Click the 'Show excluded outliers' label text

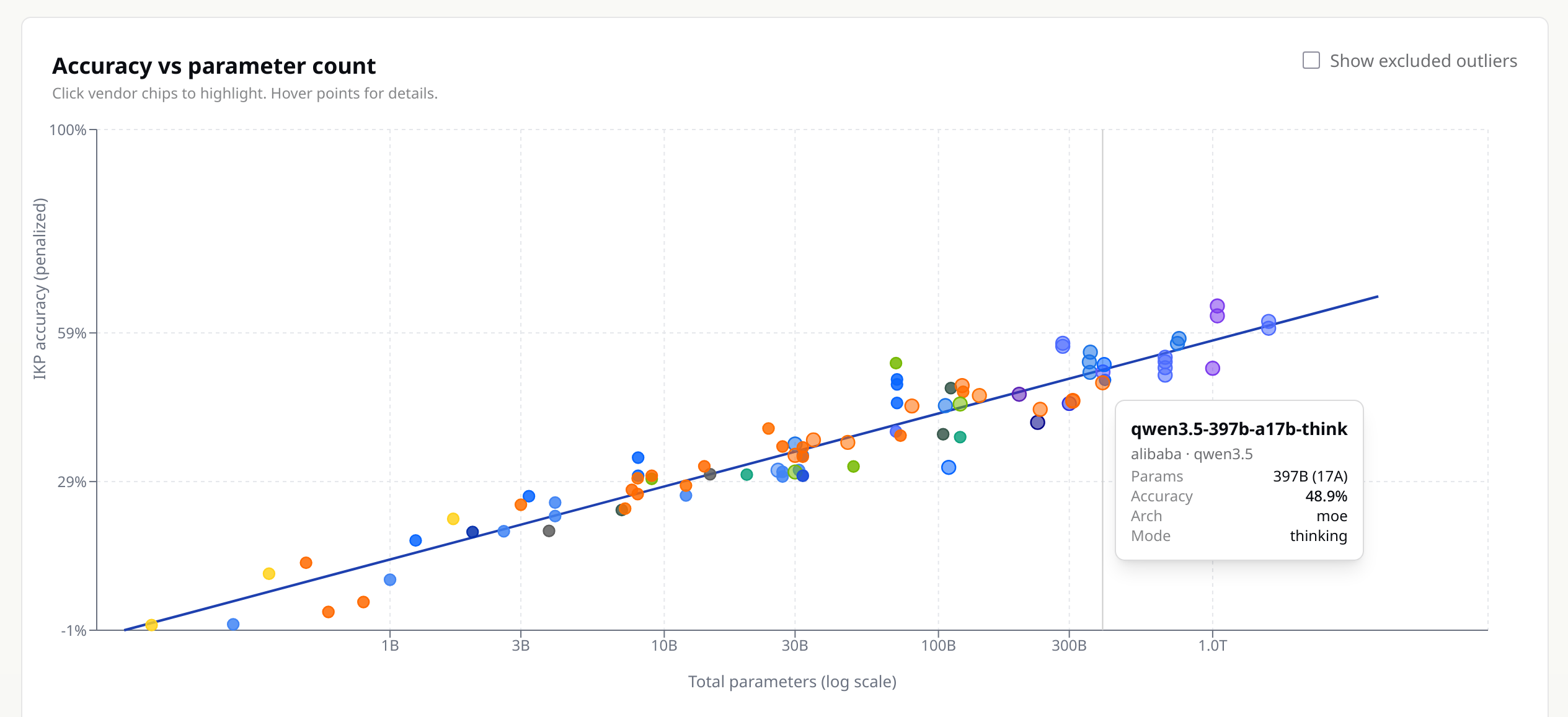(x=1423, y=61)
